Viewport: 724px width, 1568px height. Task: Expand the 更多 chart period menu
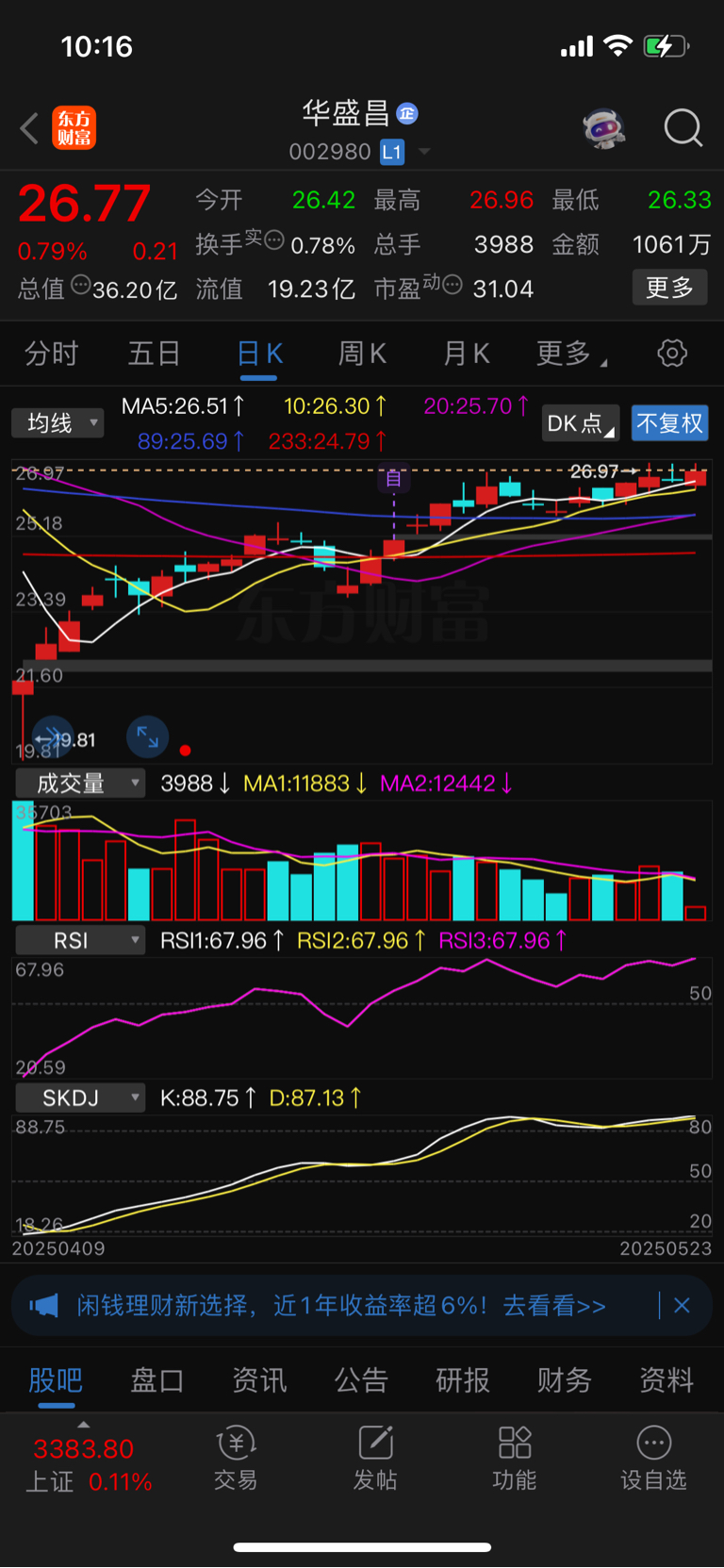coord(571,354)
